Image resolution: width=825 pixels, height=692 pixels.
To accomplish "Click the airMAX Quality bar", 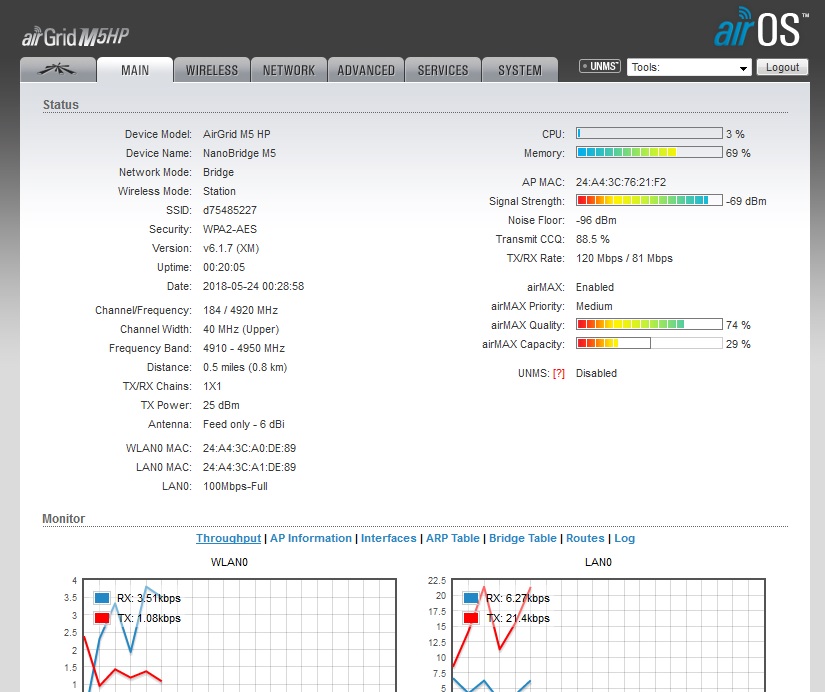I will [x=649, y=324].
